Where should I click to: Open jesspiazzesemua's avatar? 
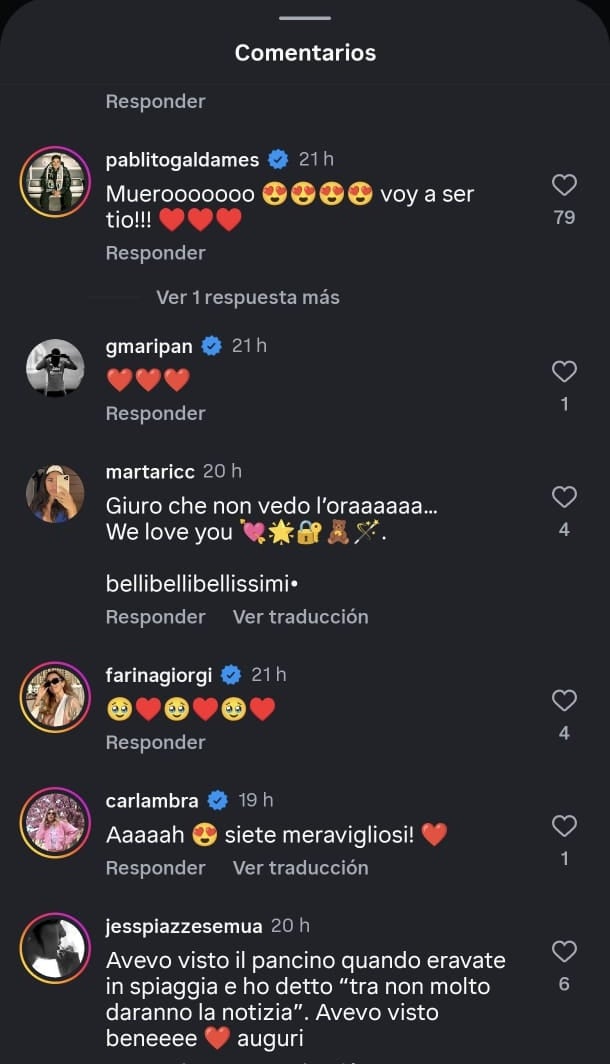[x=55, y=948]
